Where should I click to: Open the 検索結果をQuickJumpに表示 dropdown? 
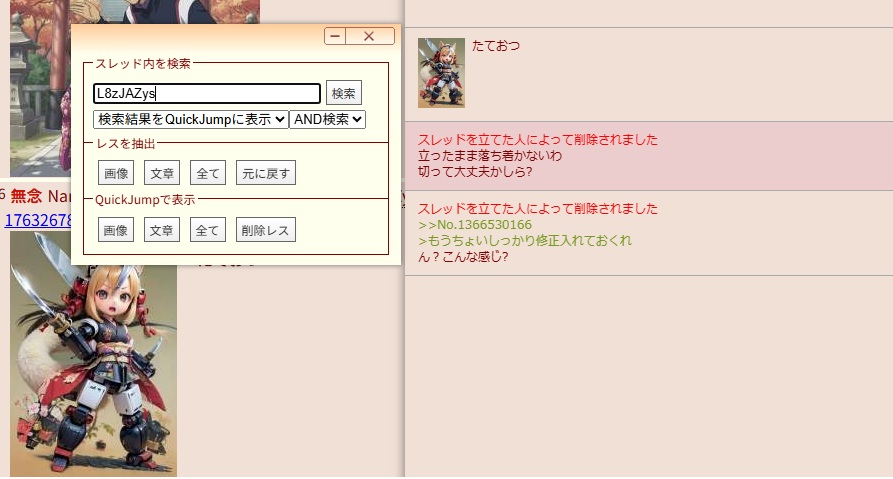[190, 119]
